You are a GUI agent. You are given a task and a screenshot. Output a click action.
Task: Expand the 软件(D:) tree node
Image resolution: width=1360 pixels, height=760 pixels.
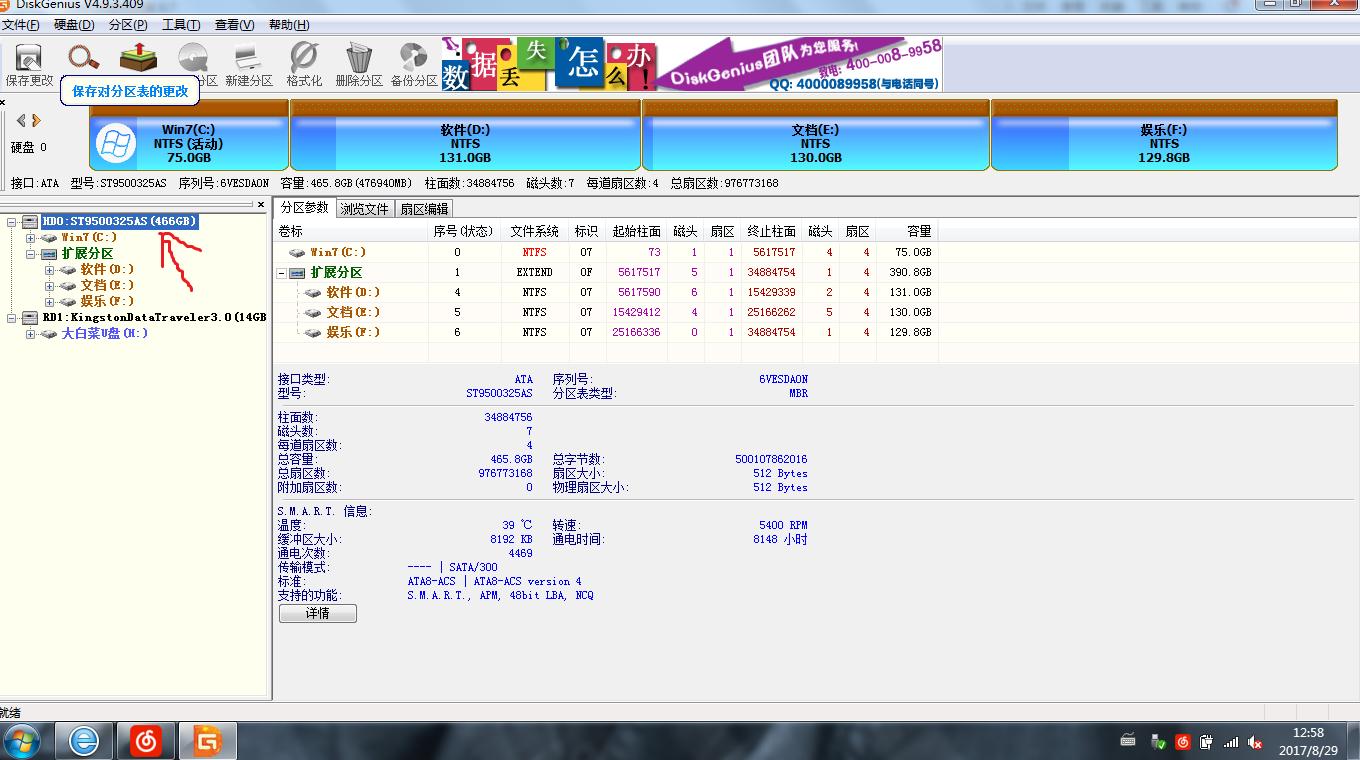tap(49, 270)
